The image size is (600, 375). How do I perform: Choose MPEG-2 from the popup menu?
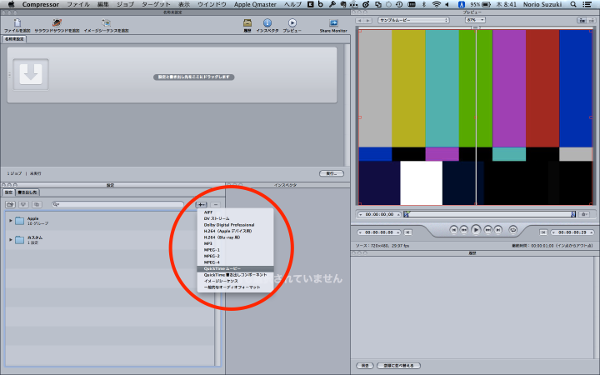[x=235, y=256]
